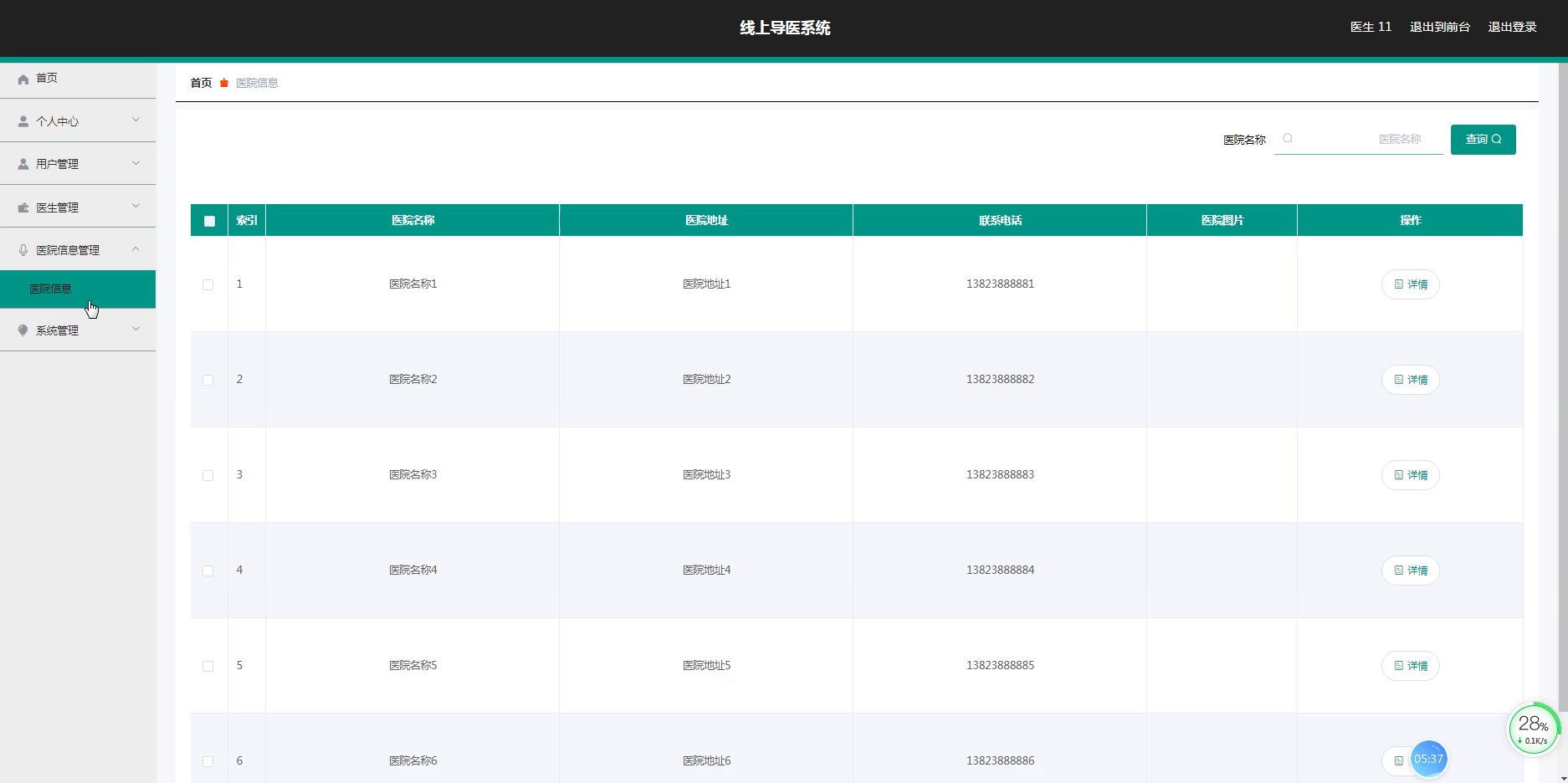Open 详情 for 医院名称5
Screen dimensions: 1568x783
pyautogui.click(x=1410, y=666)
